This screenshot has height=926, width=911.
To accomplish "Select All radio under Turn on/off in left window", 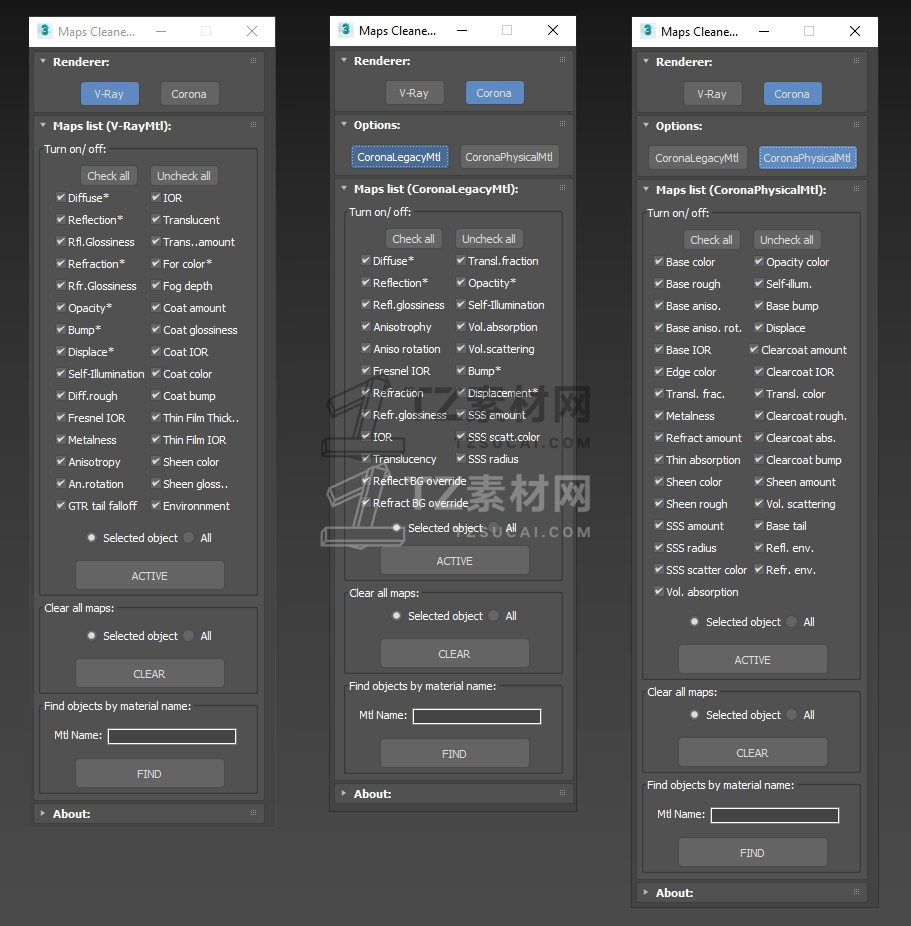I will (189, 537).
